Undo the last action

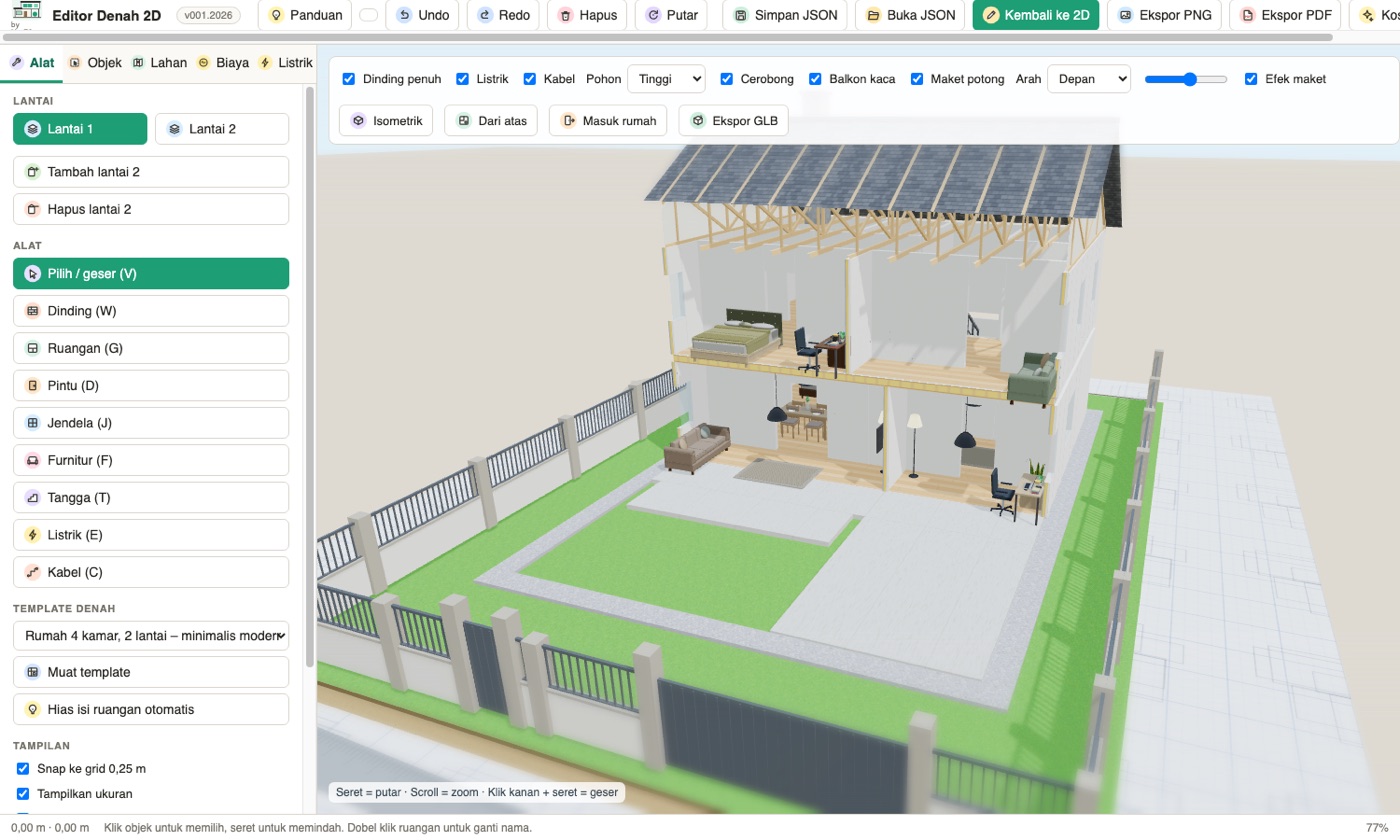click(x=422, y=15)
